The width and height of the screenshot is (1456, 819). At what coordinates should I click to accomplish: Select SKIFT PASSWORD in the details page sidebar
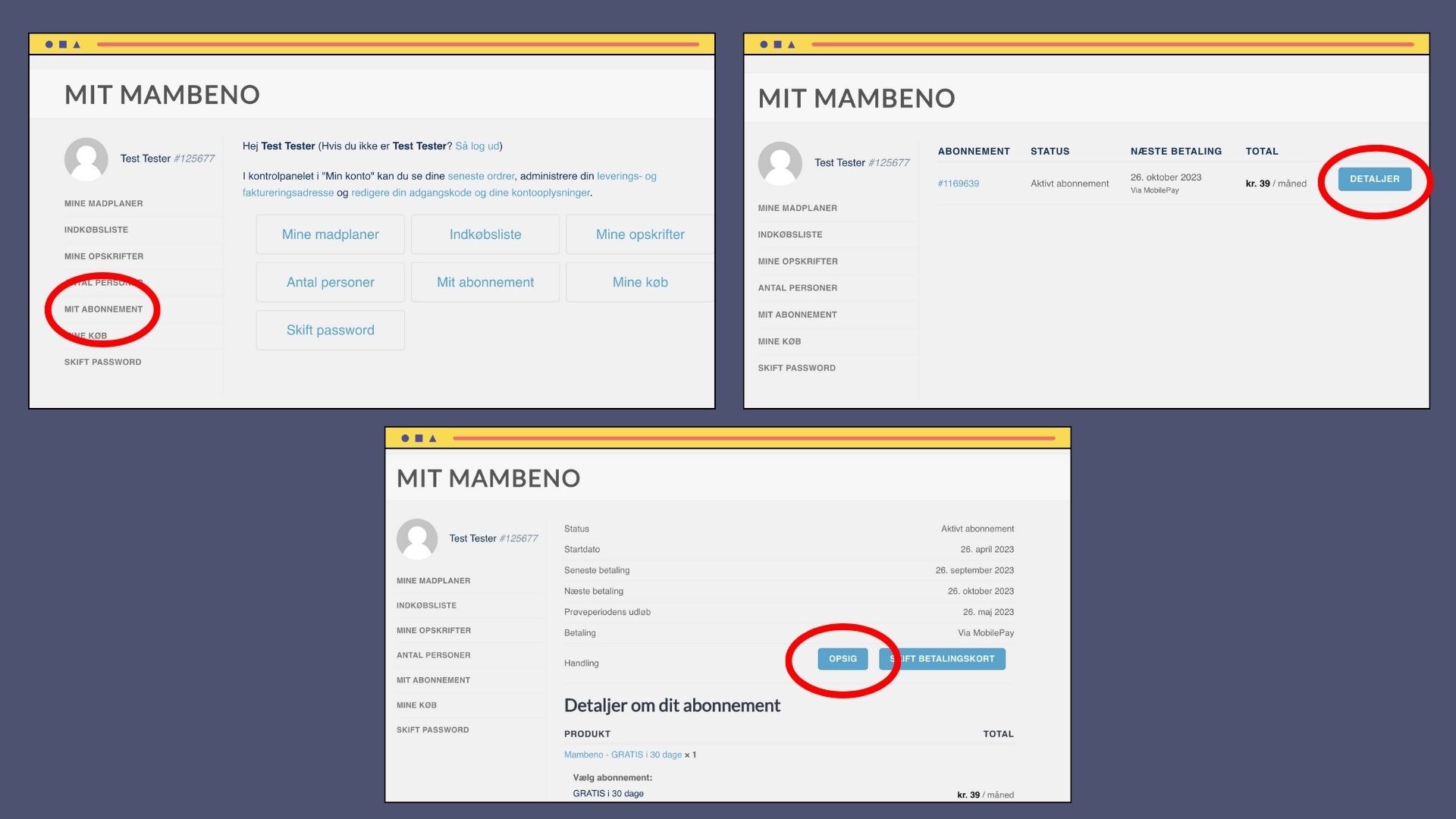[x=433, y=730]
